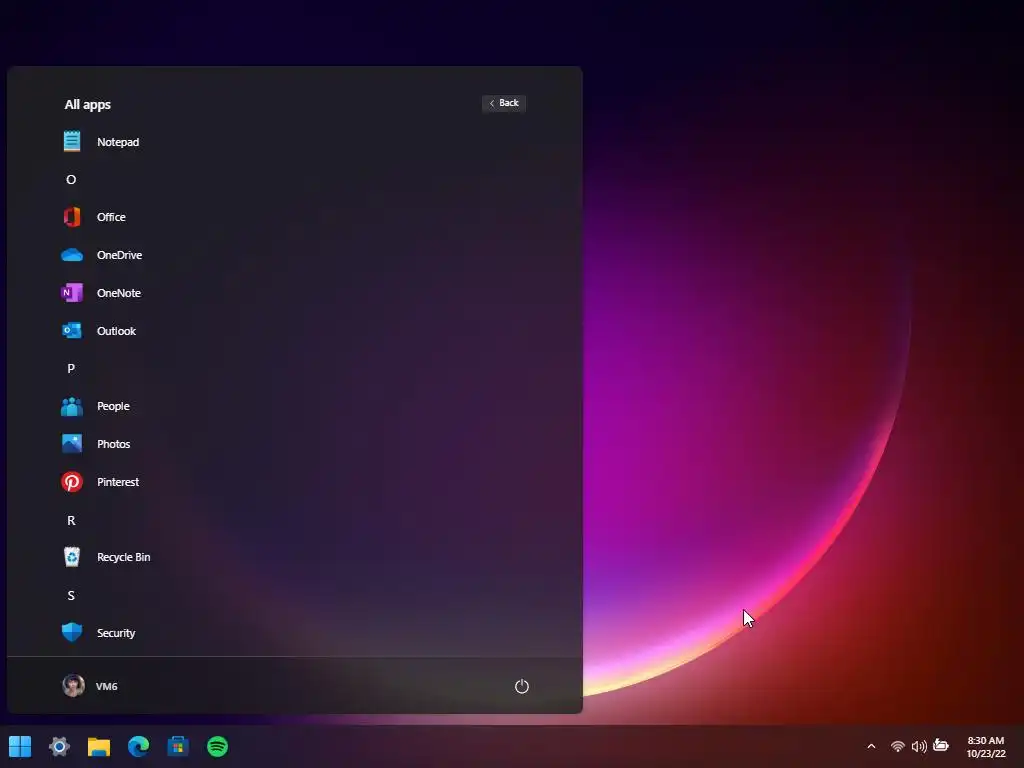Image resolution: width=1024 pixels, height=768 pixels.
Task: Click the letter P section header
Action: tap(71, 368)
